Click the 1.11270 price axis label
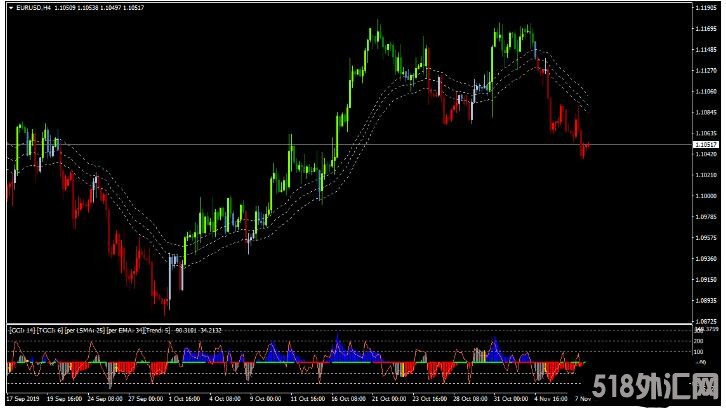 706,70
